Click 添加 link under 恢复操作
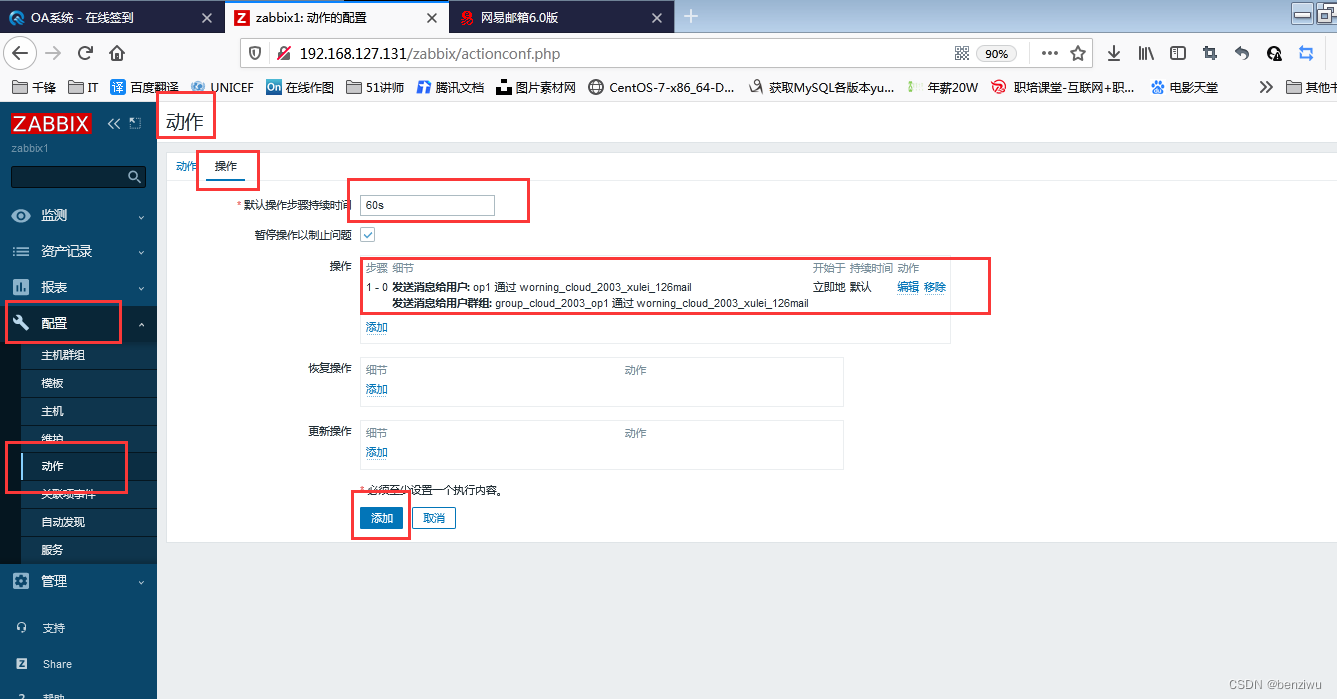The height and width of the screenshot is (699, 1337). point(377,390)
